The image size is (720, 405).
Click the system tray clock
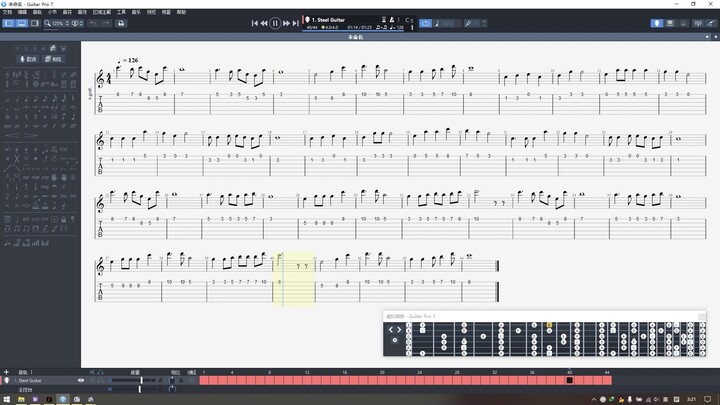[x=692, y=399]
